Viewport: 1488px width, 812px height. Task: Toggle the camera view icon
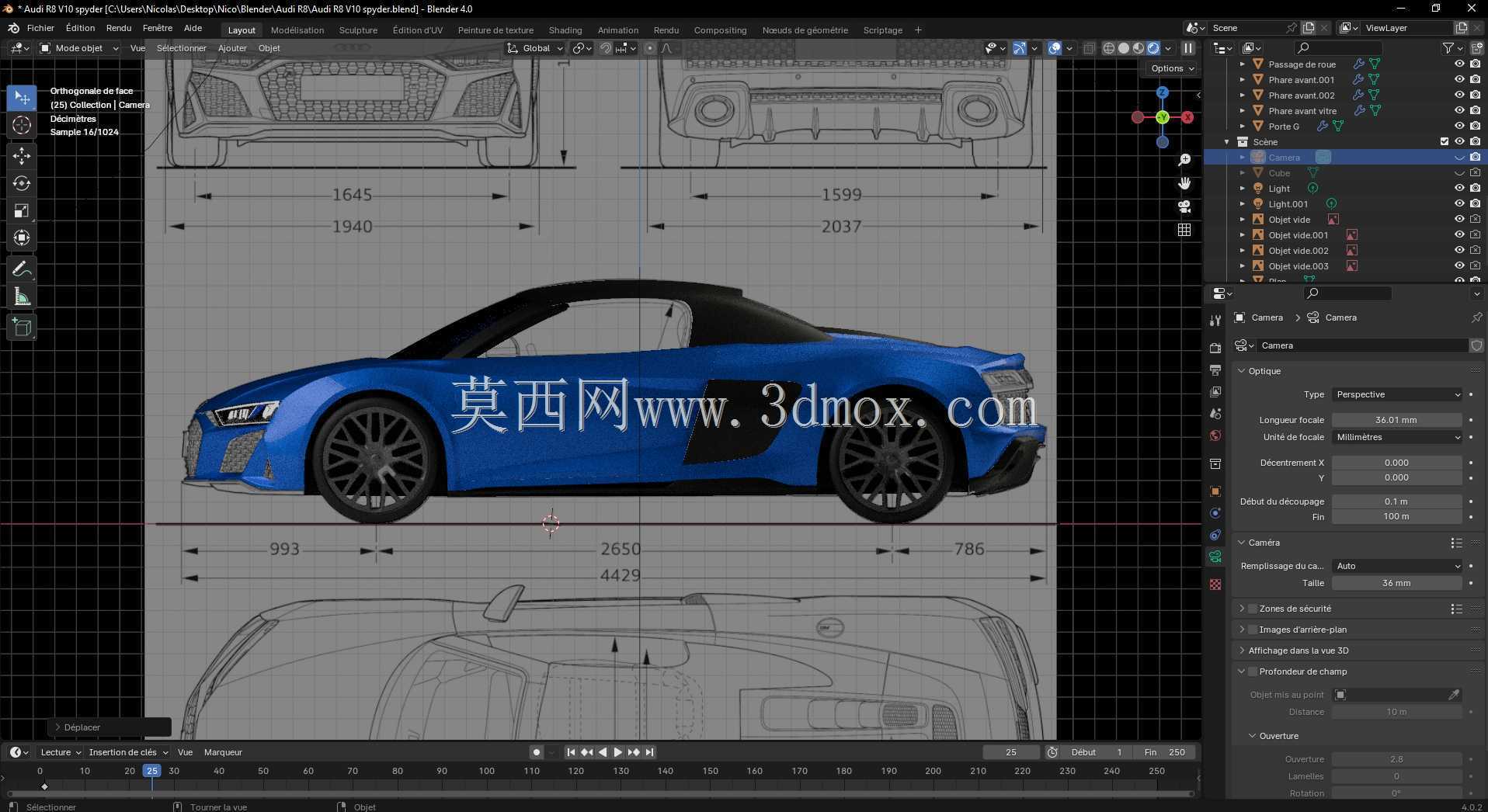click(x=1184, y=206)
